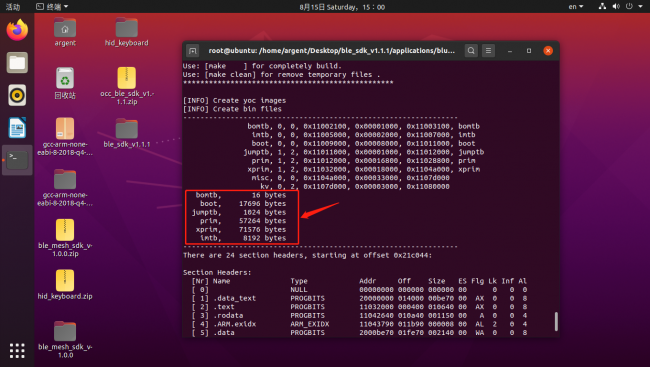Launch Rhythmbox music player from dock

(x=17, y=95)
